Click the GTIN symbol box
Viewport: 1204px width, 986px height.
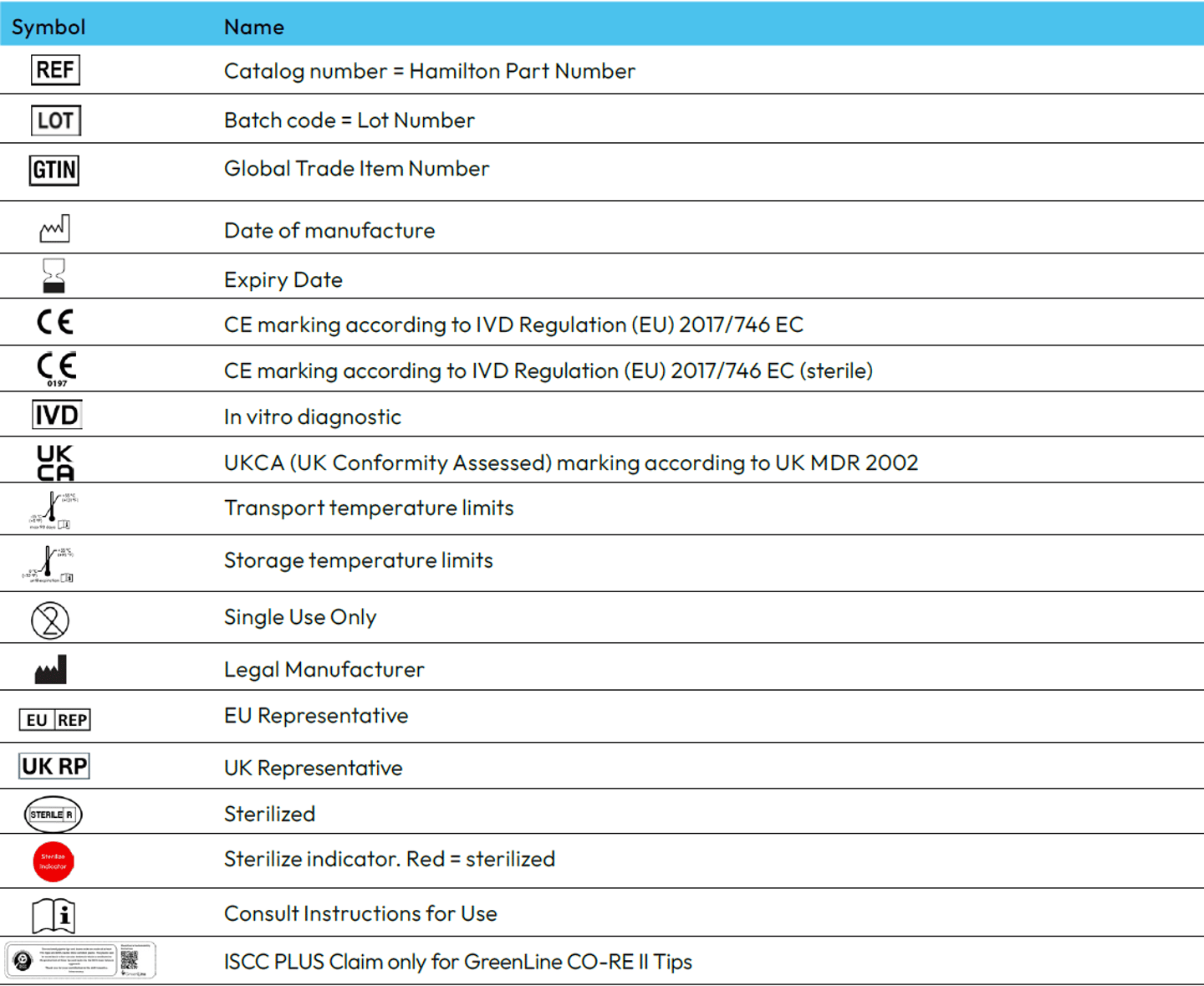click(54, 171)
